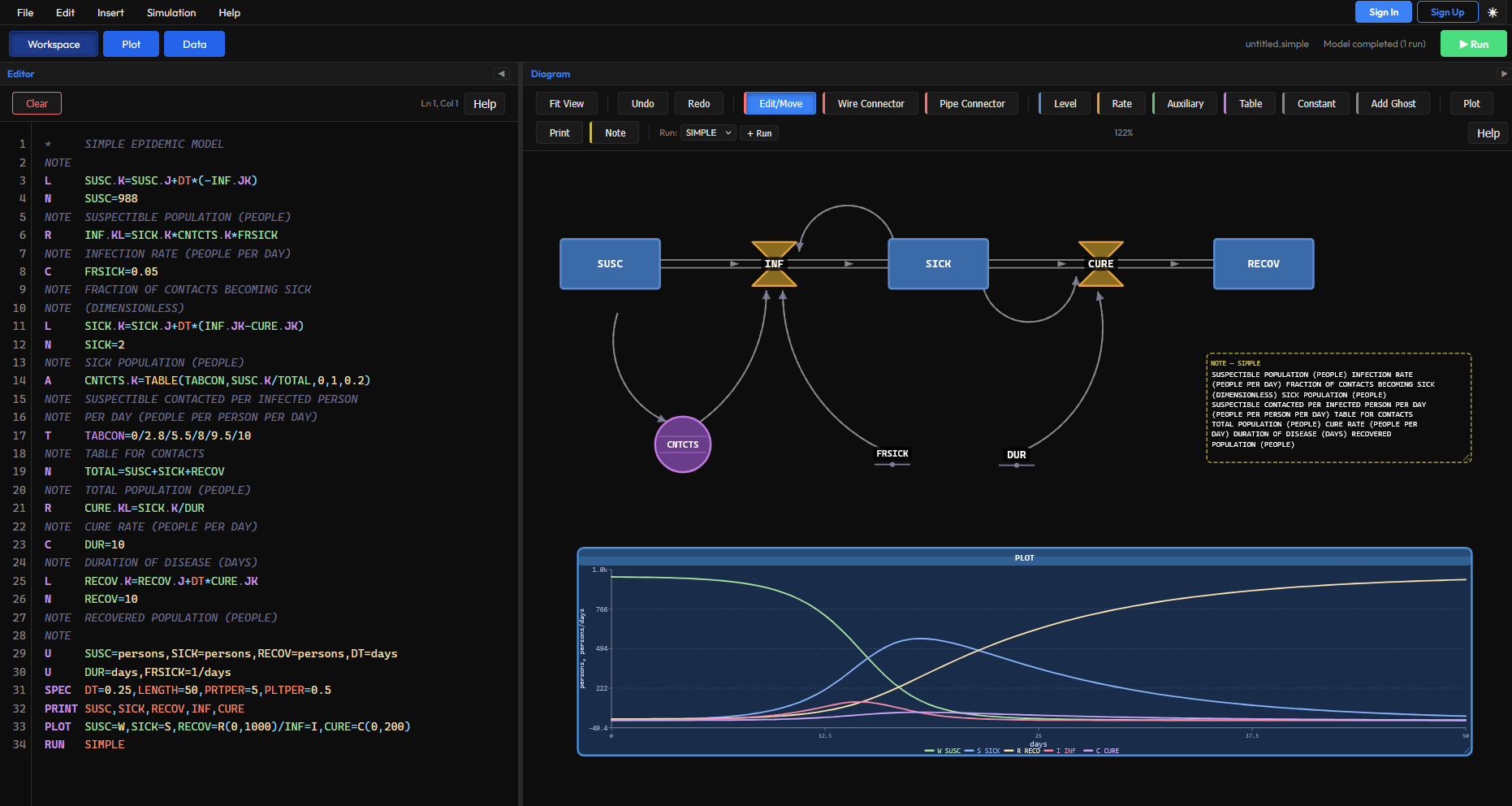
Task: Expand the Diagram panel right arrow
Action: (1503, 74)
